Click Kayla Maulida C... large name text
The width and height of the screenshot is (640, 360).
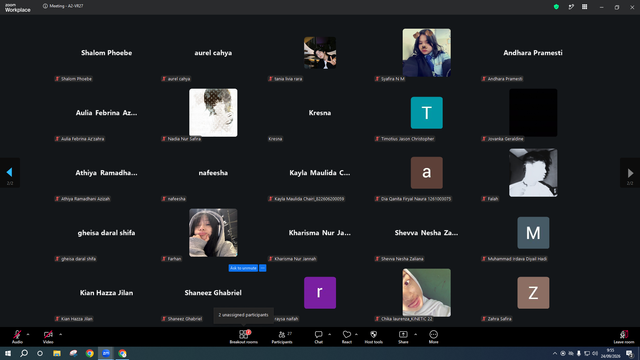320,173
